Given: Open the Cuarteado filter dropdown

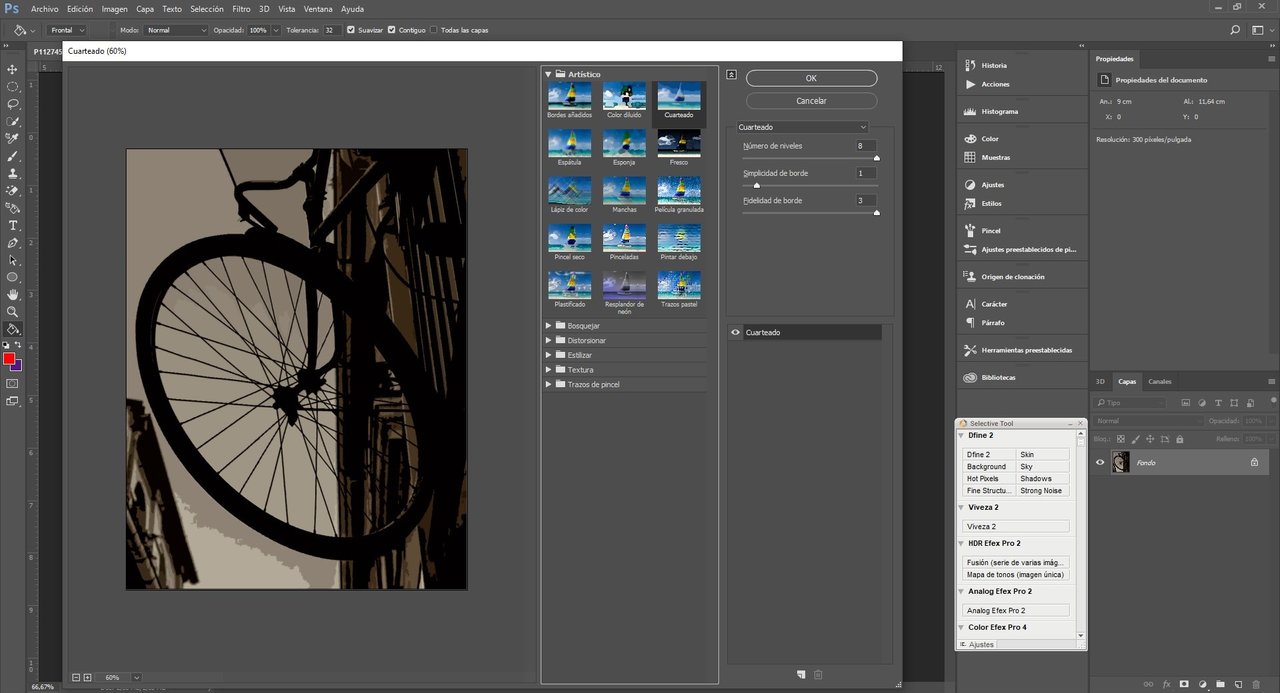Looking at the screenshot, I should pos(802,127).
